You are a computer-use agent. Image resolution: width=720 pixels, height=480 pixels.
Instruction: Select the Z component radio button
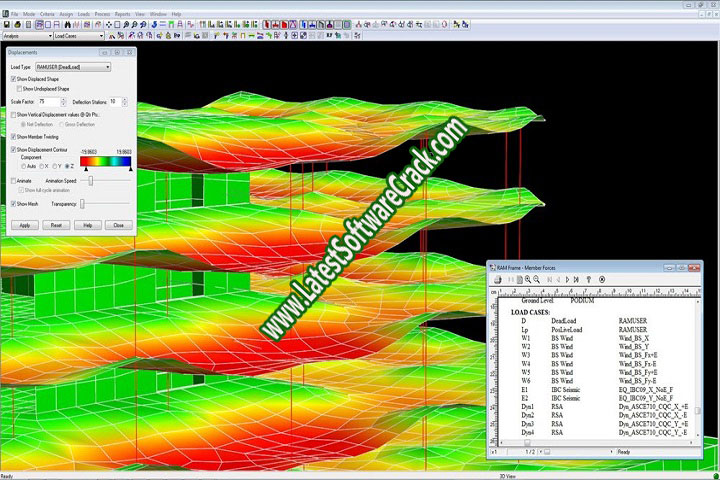click(x=67, y=166)
